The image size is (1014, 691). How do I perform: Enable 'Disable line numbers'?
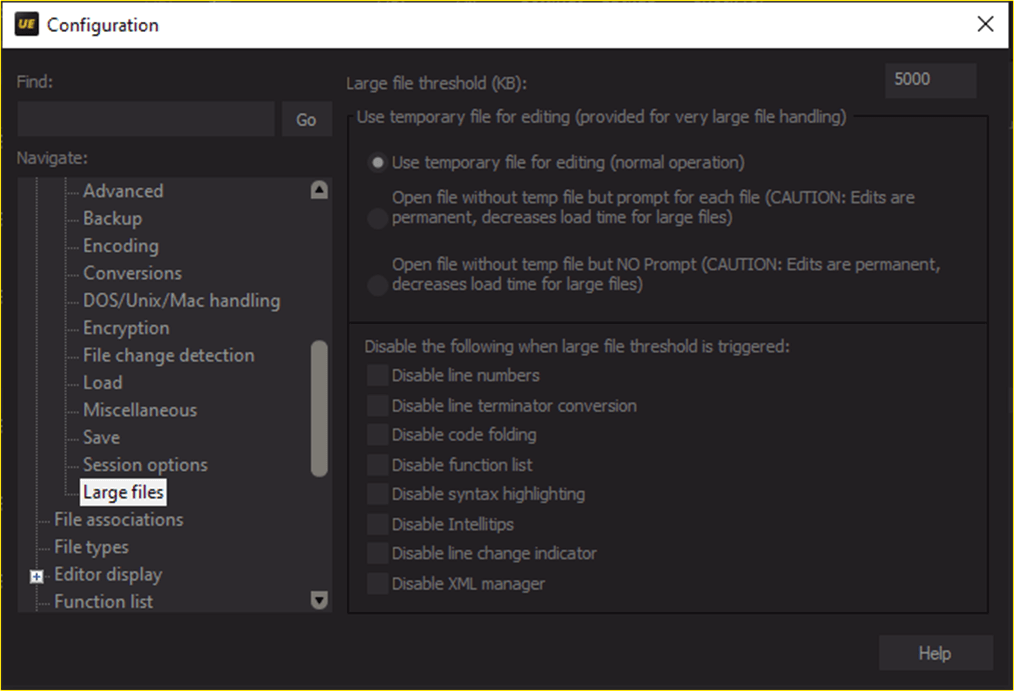377,375
